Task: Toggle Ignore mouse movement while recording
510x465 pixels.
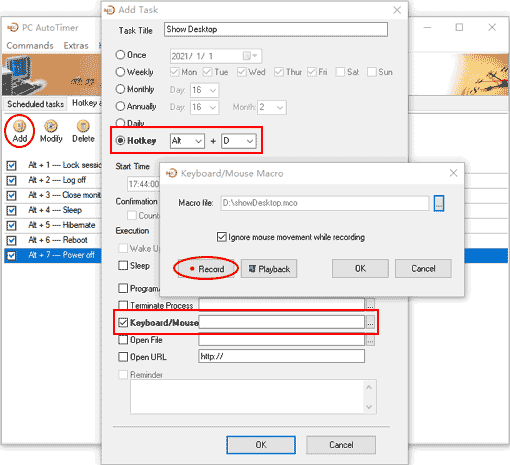Action: coord(222,237)
